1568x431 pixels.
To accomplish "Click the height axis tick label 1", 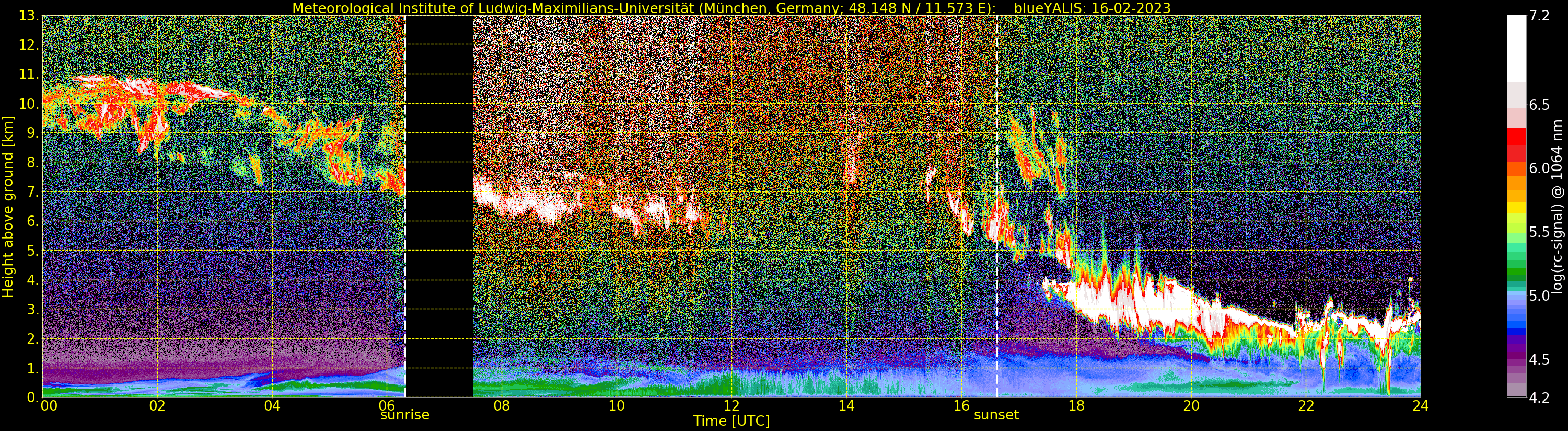I will click(x=34, y=368).
